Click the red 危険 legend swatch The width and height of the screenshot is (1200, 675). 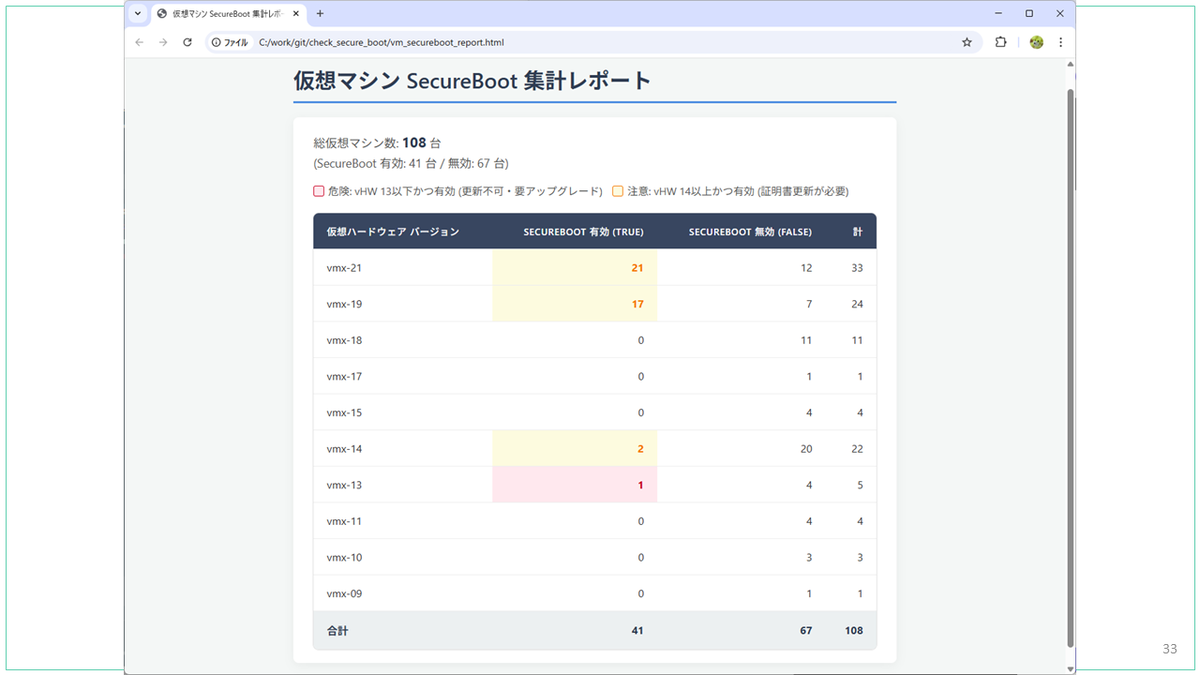(319, 191)
